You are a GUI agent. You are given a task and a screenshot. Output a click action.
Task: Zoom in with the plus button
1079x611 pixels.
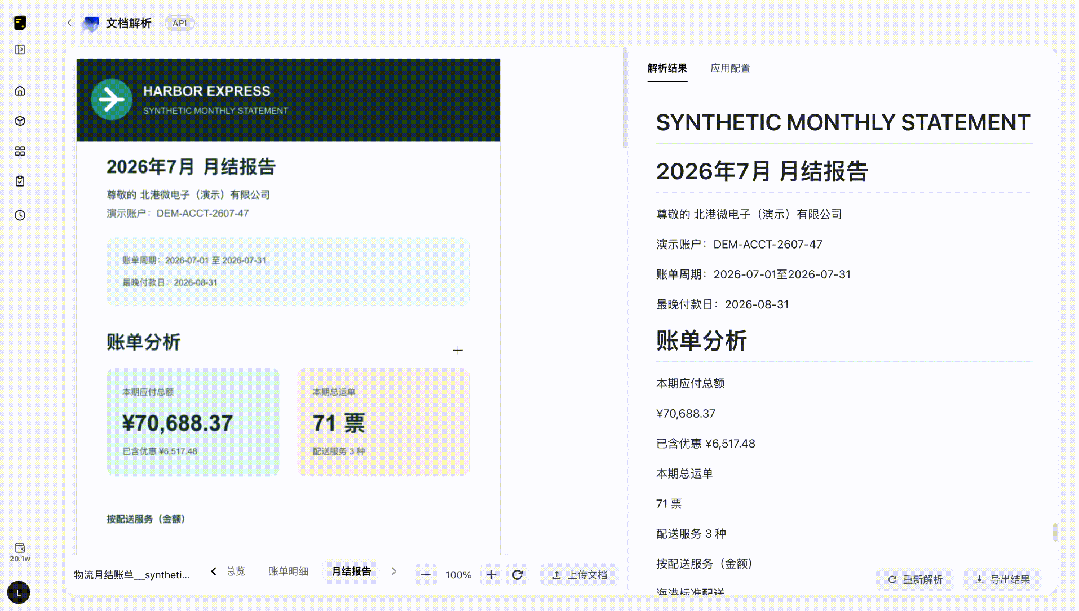pos(491,575)
